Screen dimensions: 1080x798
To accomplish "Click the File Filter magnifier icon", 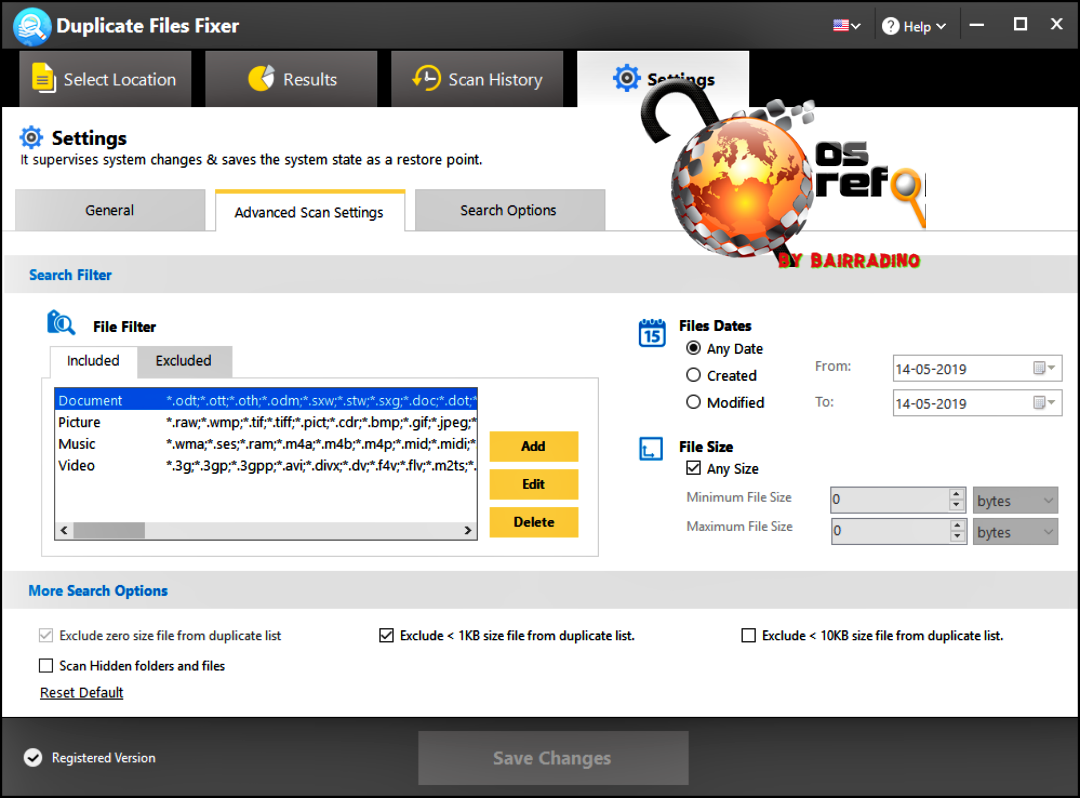I will click(x=61, y=322).
